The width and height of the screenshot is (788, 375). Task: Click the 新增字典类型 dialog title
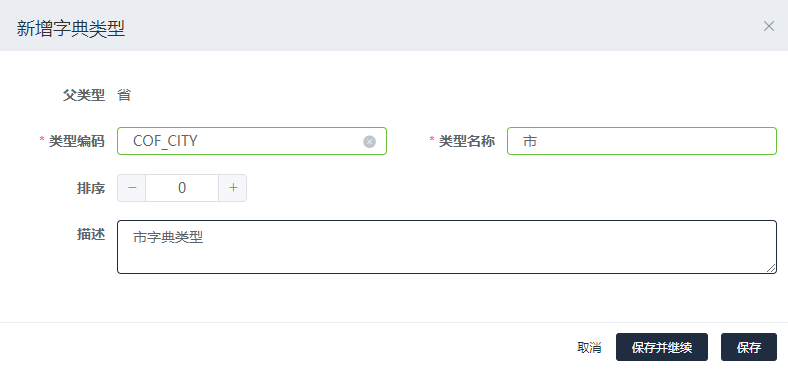pyautogui.click(x=70, y=29)
